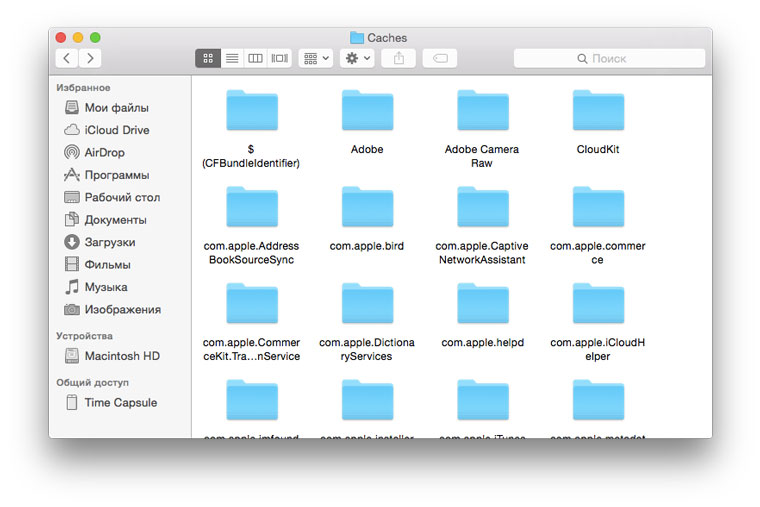Open the gear action menu
Viewport: 760px width, 507px height.
357,59
